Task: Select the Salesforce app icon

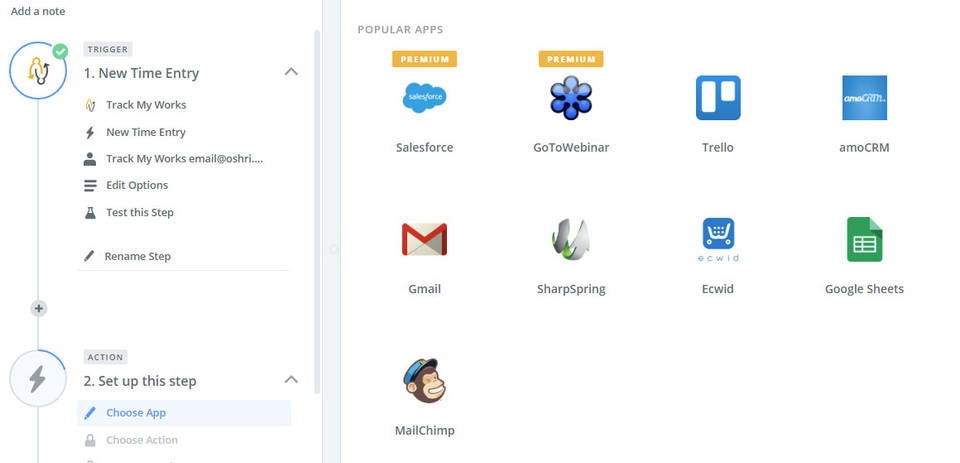Action: pos(424,98)
